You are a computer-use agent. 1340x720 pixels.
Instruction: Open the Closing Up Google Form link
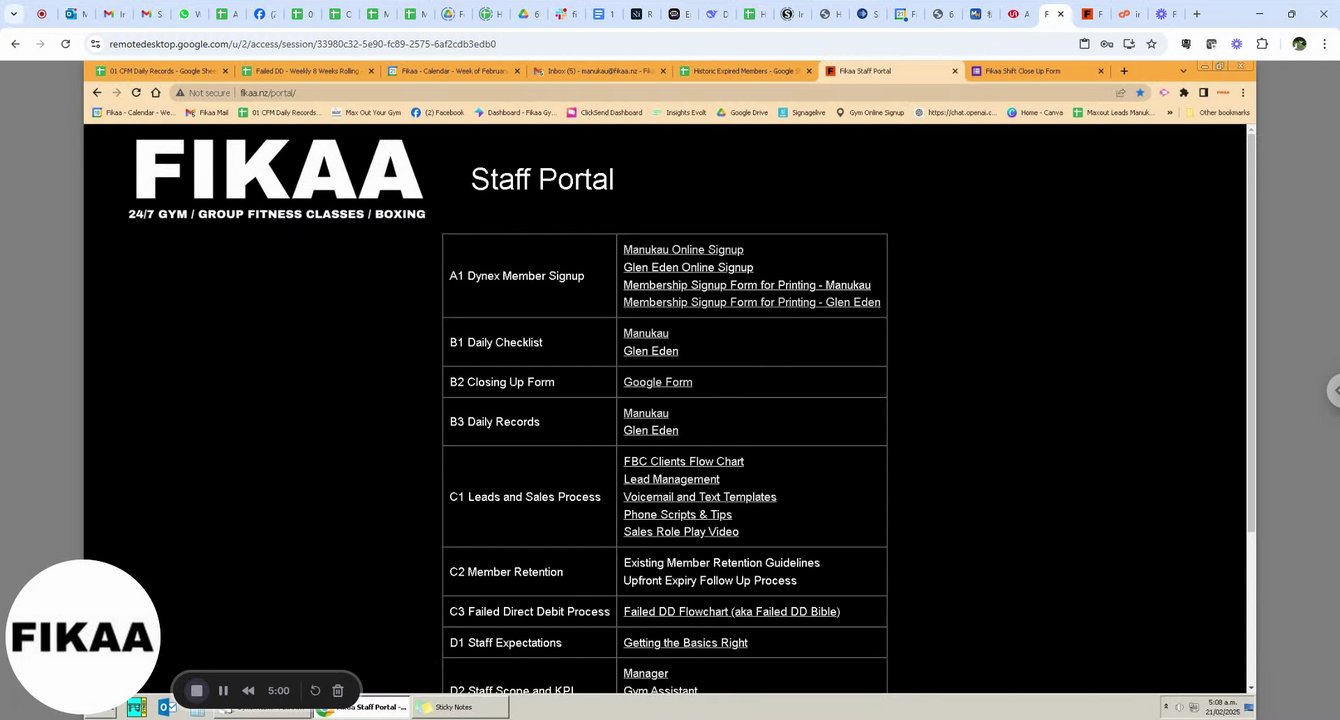pos(657,382)
